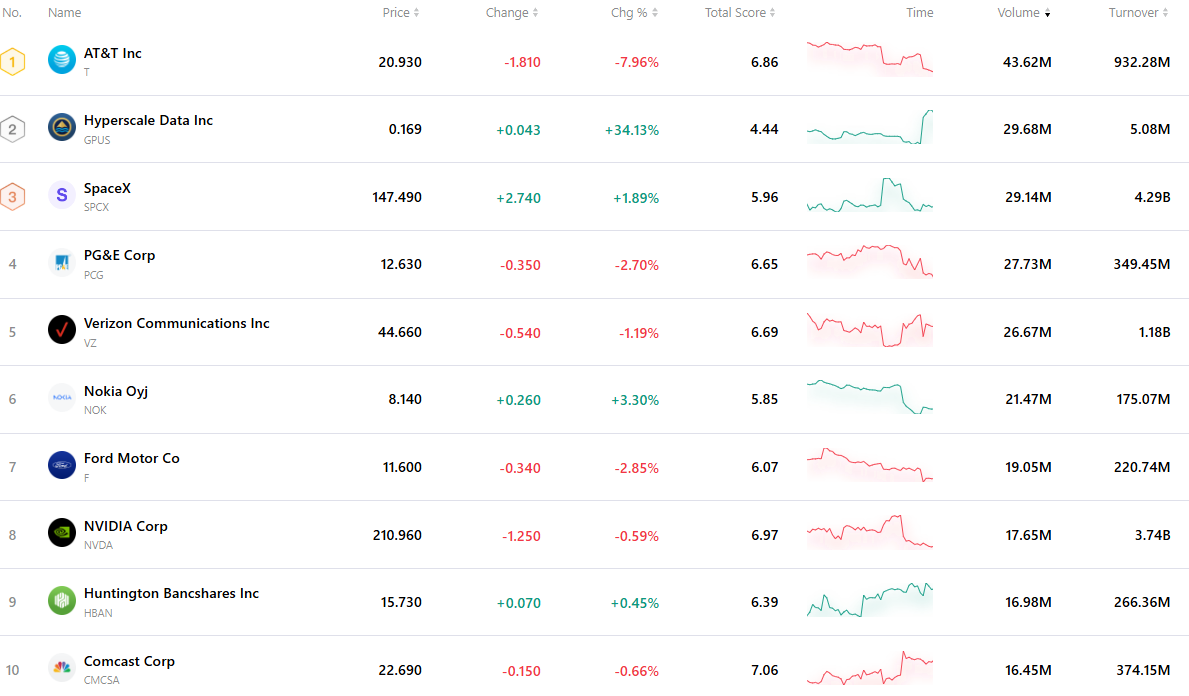Open Nokia Oyj stock name link

click(115, 391)
